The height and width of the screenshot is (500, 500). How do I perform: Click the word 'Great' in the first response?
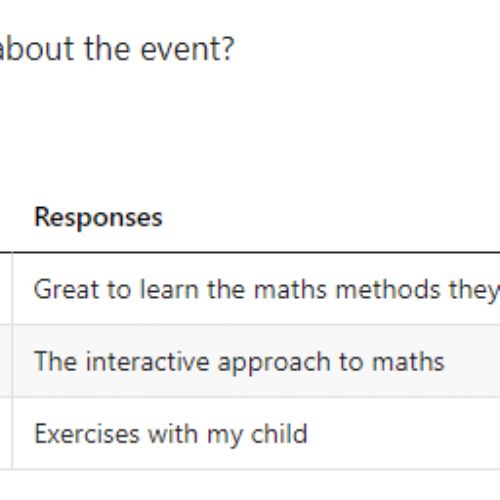click(66, 290)
